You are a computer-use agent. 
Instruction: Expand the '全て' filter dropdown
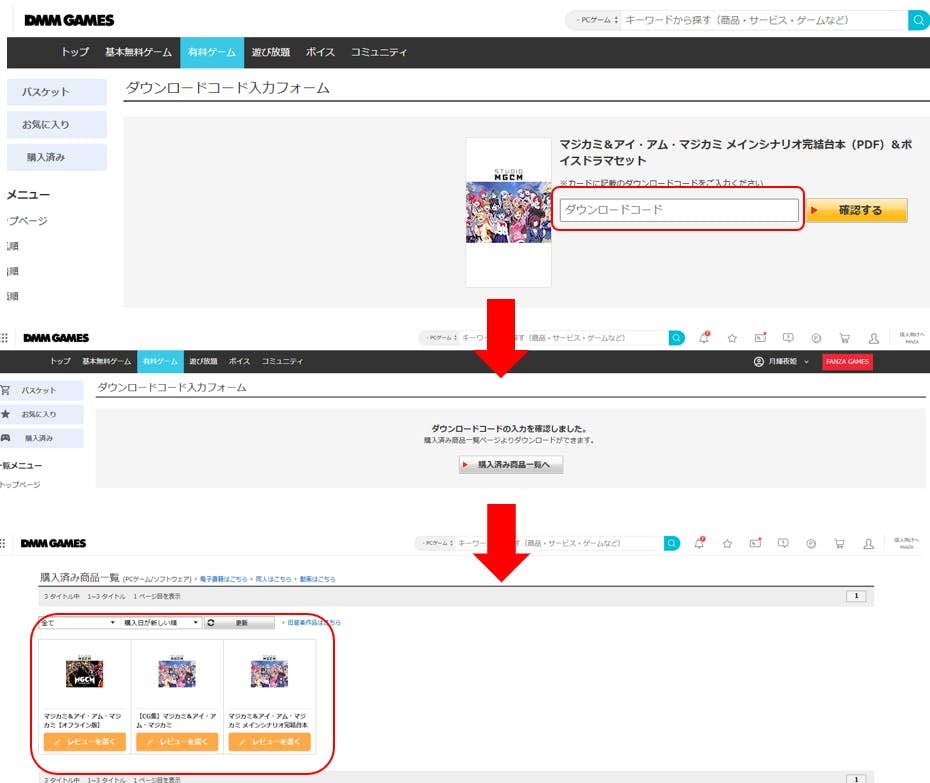coord(79,622)
